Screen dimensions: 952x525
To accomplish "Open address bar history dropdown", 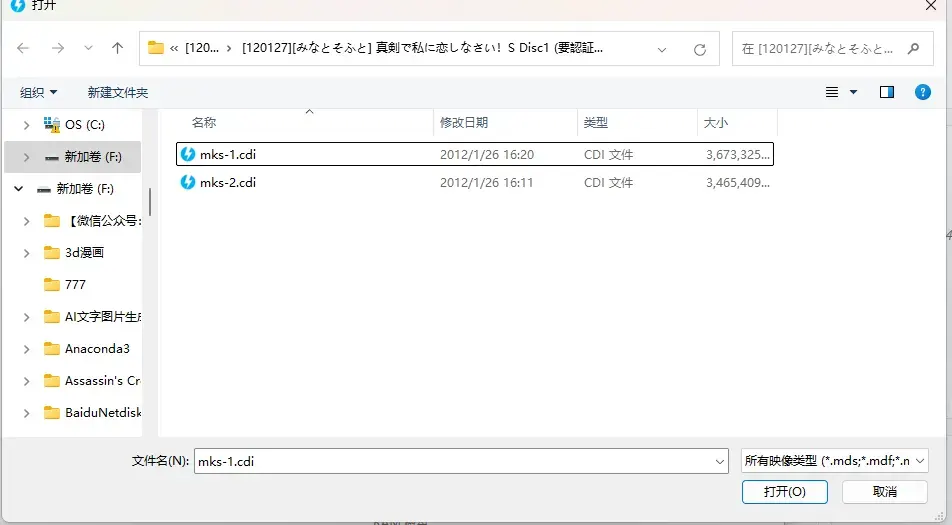I will click(662, 49).
